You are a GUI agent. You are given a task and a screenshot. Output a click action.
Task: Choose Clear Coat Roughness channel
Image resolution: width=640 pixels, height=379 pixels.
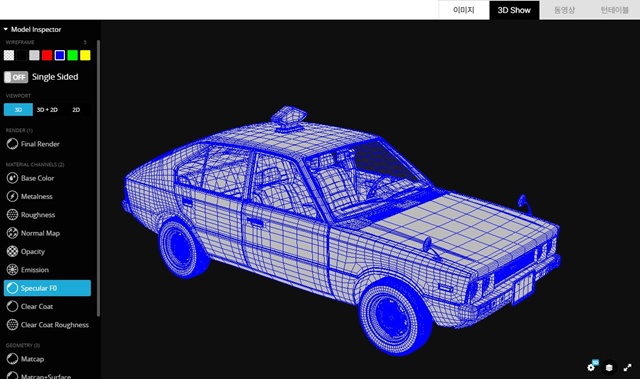(x=48, y=325)
